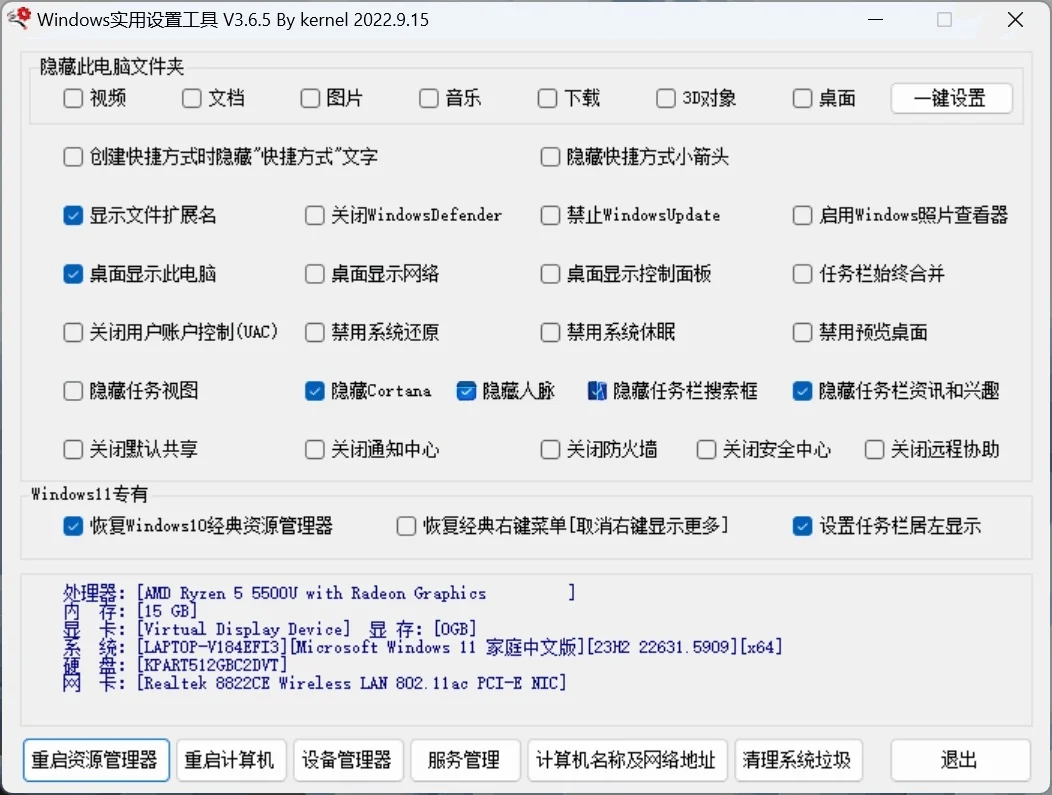Image resolution: width=1052 pixels, height=795 pixels.
Task: Enable 关闭WindowsDefender checkbox
Action: tap(315, 215)
